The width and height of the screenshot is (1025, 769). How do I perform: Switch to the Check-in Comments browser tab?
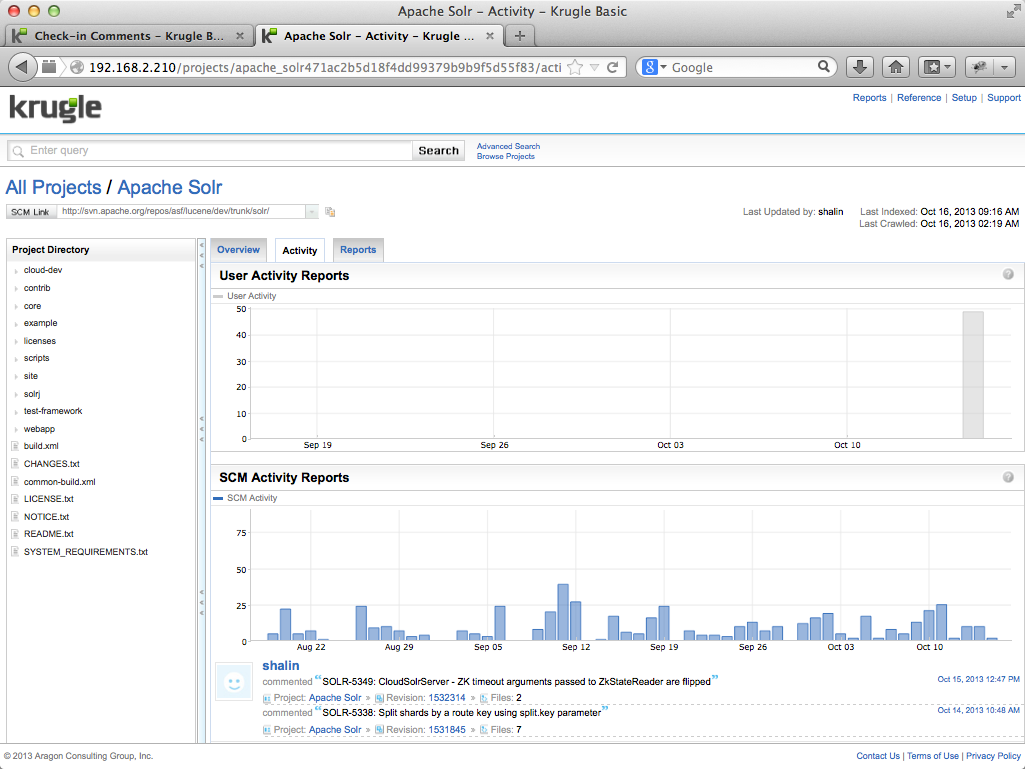tap(129, 36)
